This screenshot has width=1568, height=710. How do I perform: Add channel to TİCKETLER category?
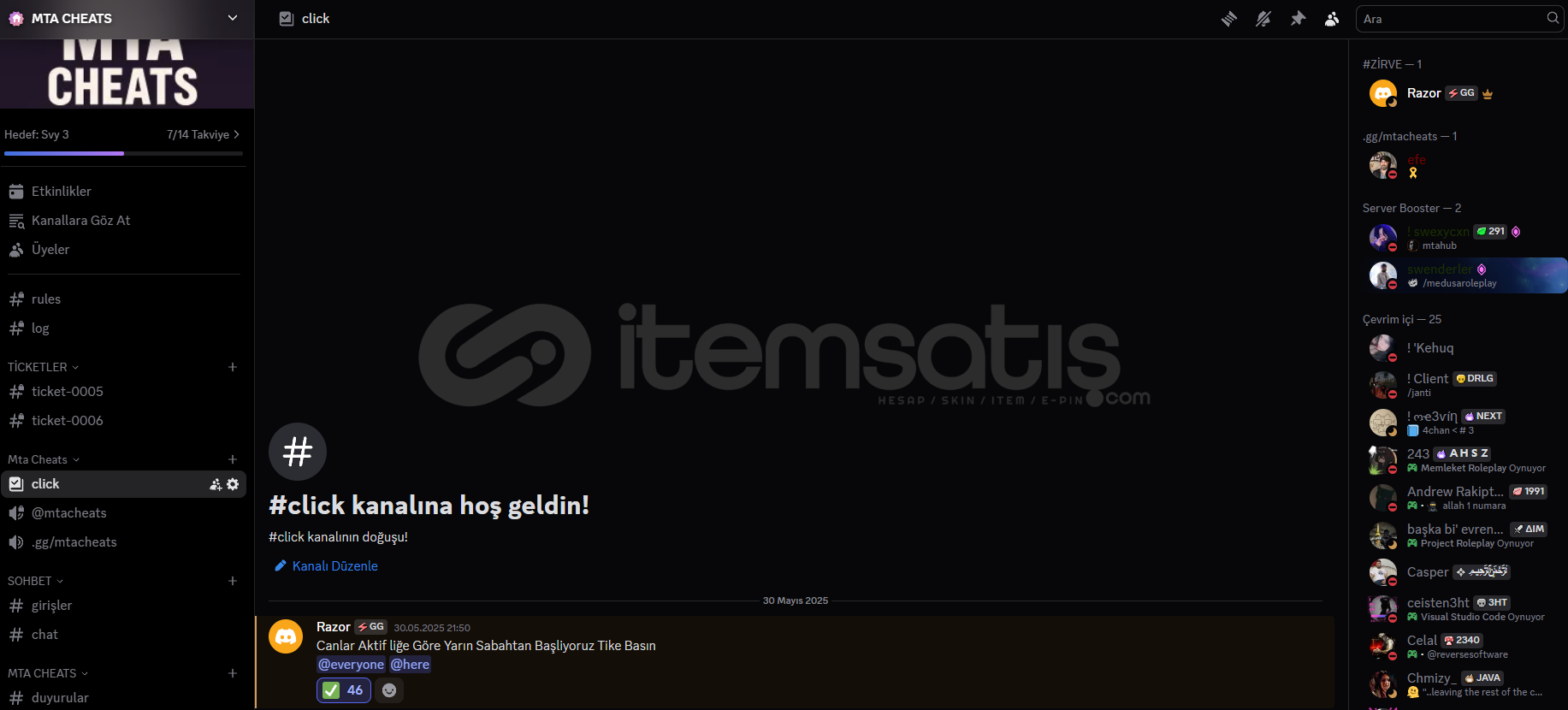pos(233,367)
